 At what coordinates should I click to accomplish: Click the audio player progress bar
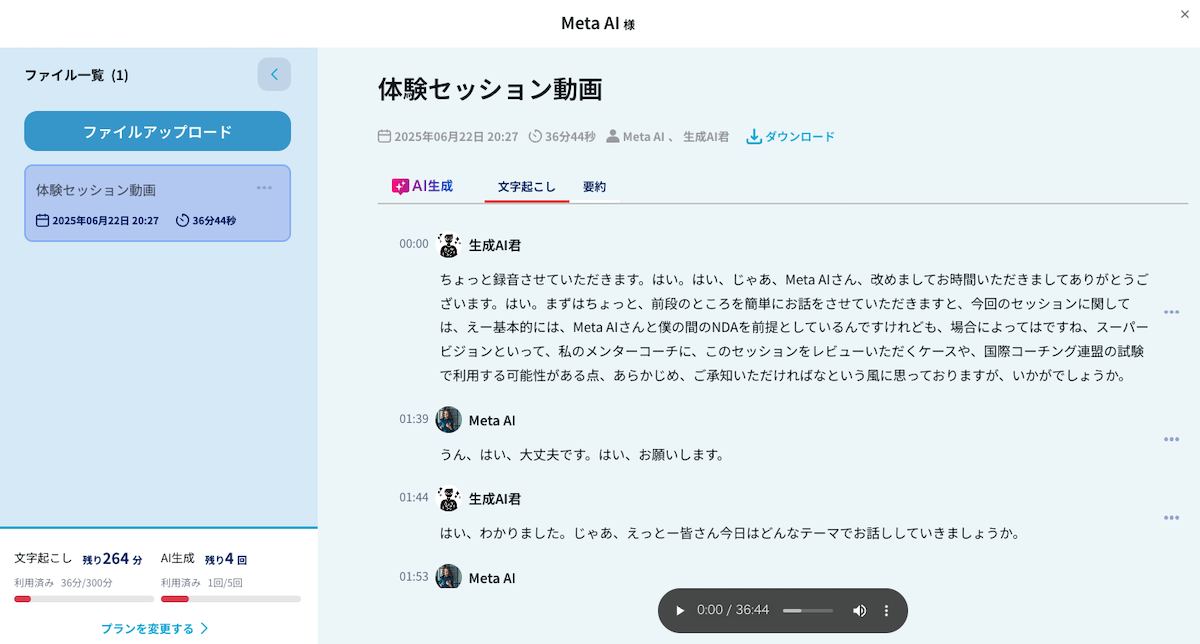click(808, 610)
